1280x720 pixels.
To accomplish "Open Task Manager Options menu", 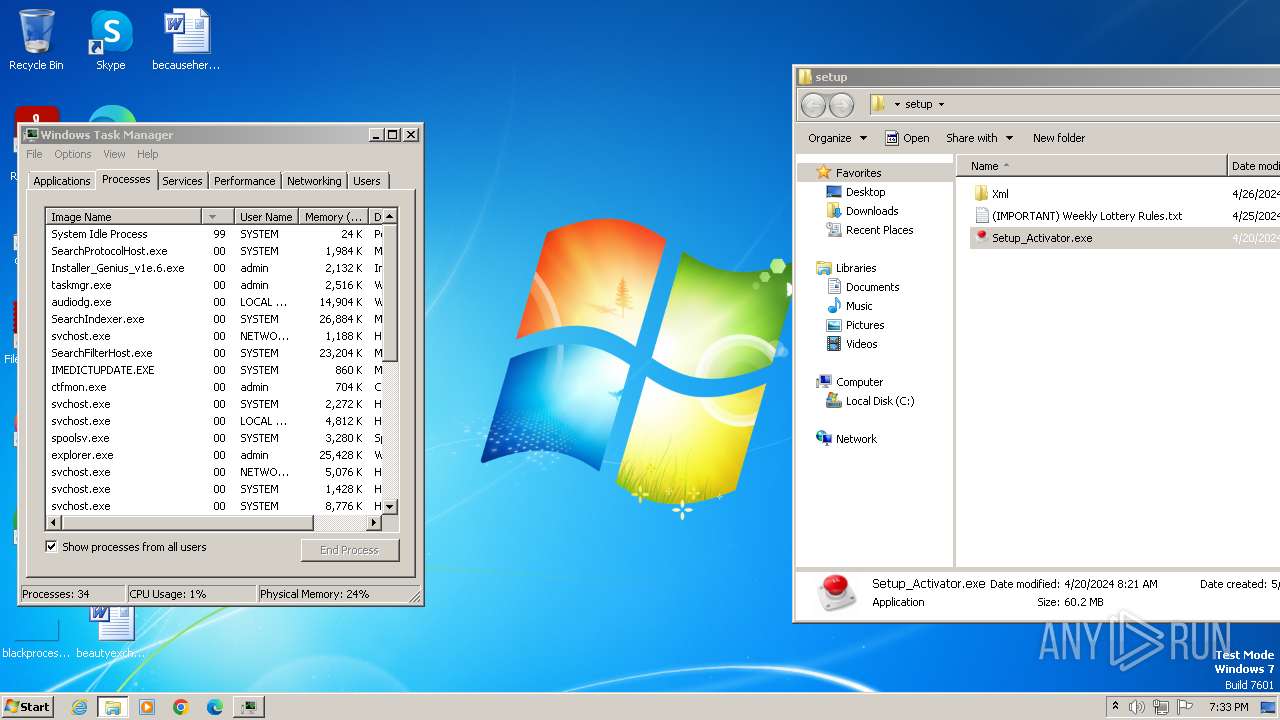I will click(73, 154).
